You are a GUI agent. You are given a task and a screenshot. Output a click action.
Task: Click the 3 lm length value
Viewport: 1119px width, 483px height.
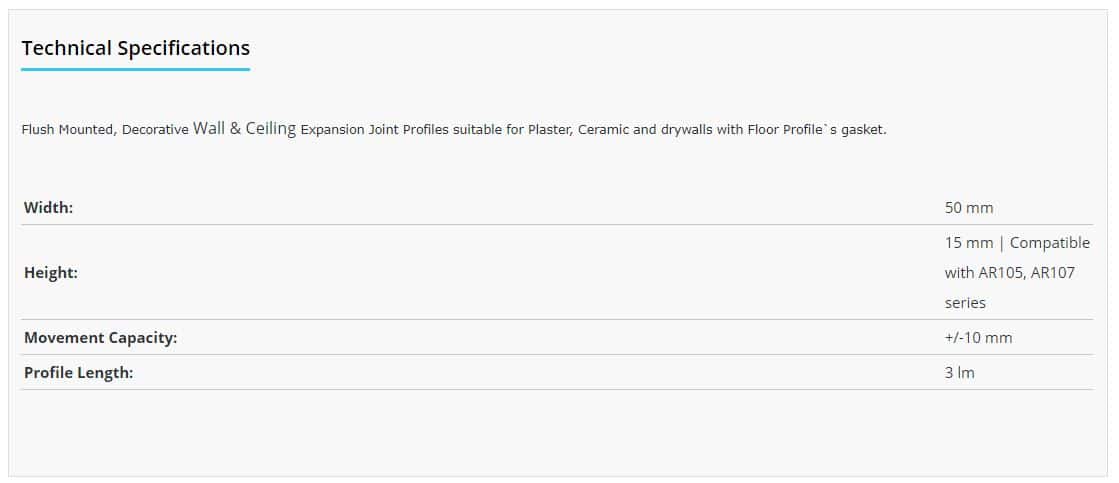[959, 372]
